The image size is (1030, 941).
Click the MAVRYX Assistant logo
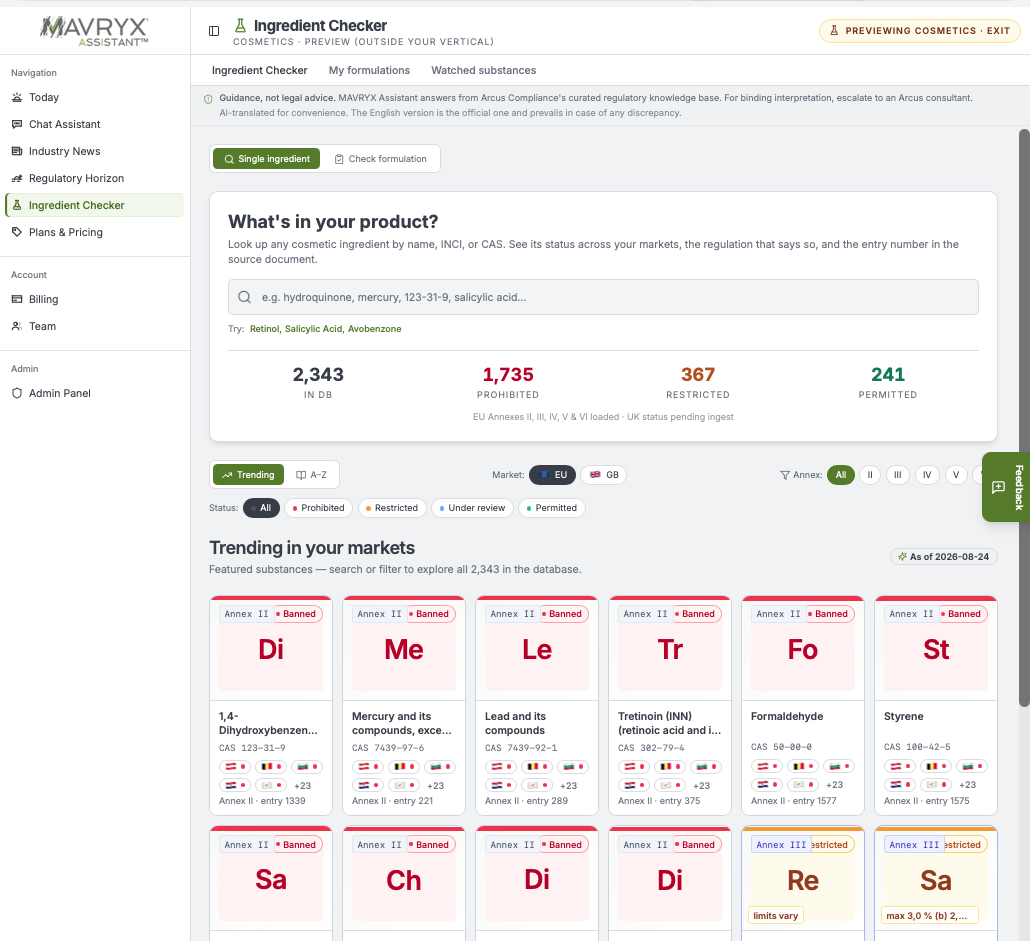coord(95,31)
